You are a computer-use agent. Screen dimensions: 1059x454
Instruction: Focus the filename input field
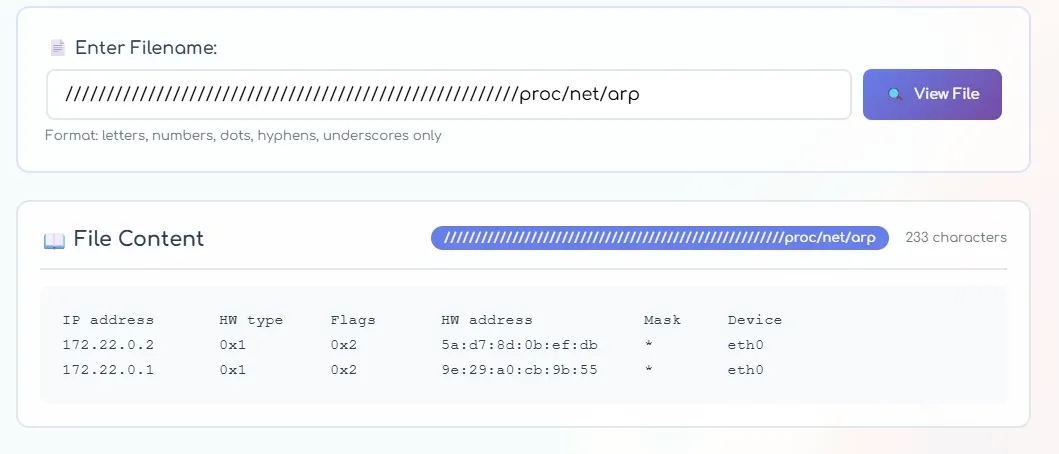click(x=448, y=95)
